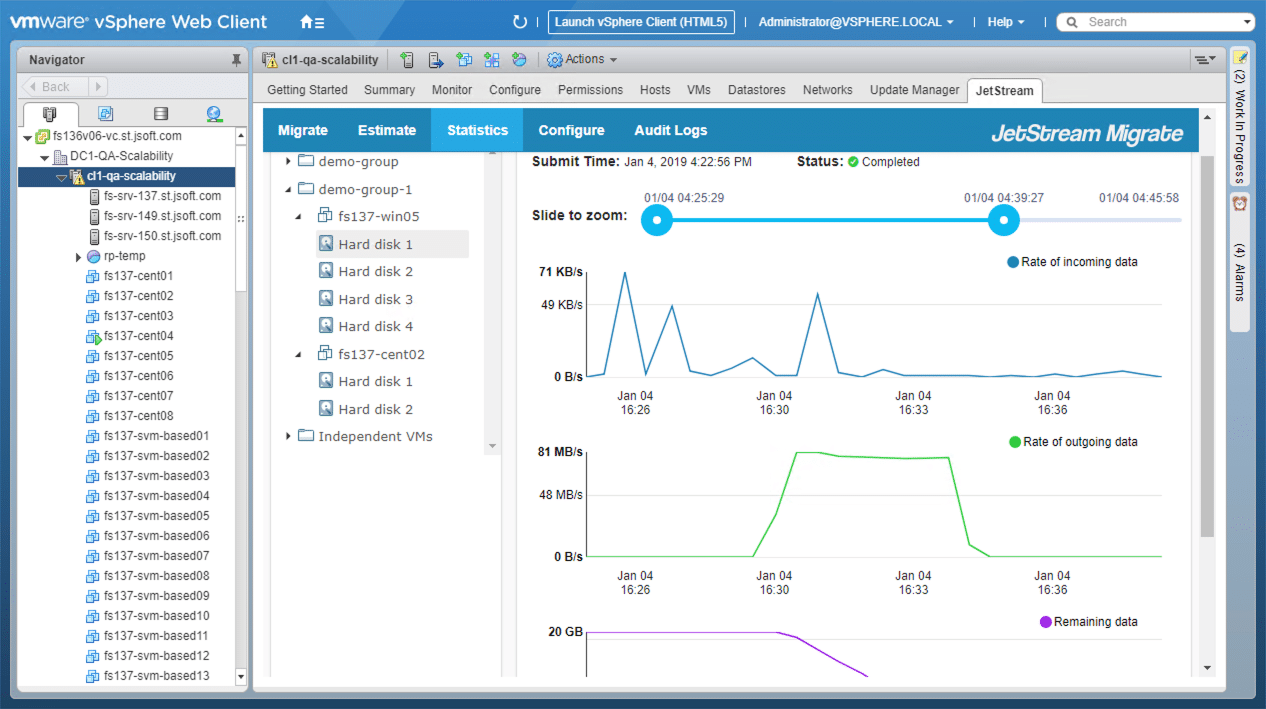The height and width of the screenshot is (709, 1266).
Task: Open the JetStream Migrate tab
Action: [x=303, y=130]
